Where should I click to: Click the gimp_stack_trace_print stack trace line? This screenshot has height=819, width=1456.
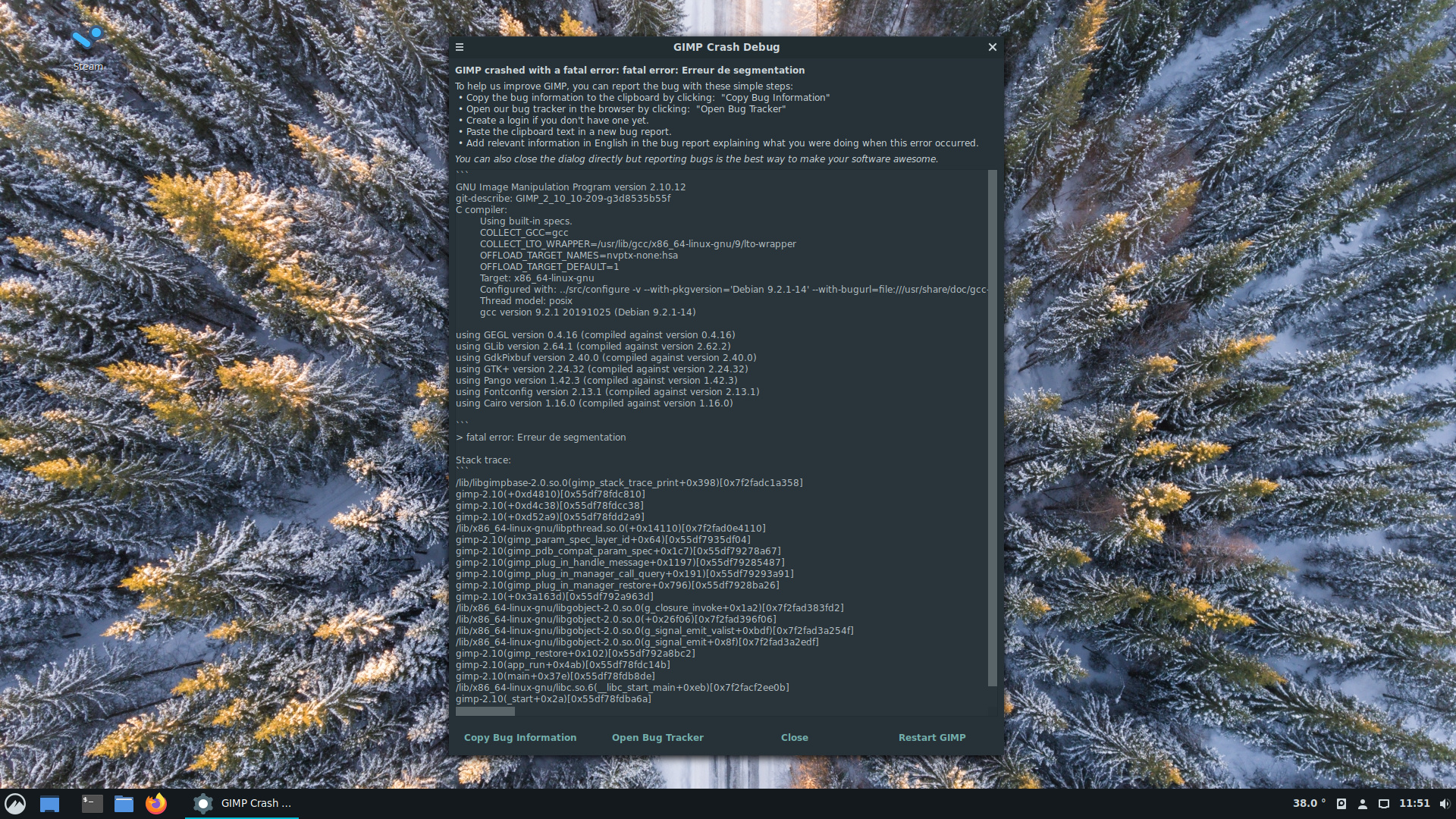pyautogui.click(x=629, y=483)
